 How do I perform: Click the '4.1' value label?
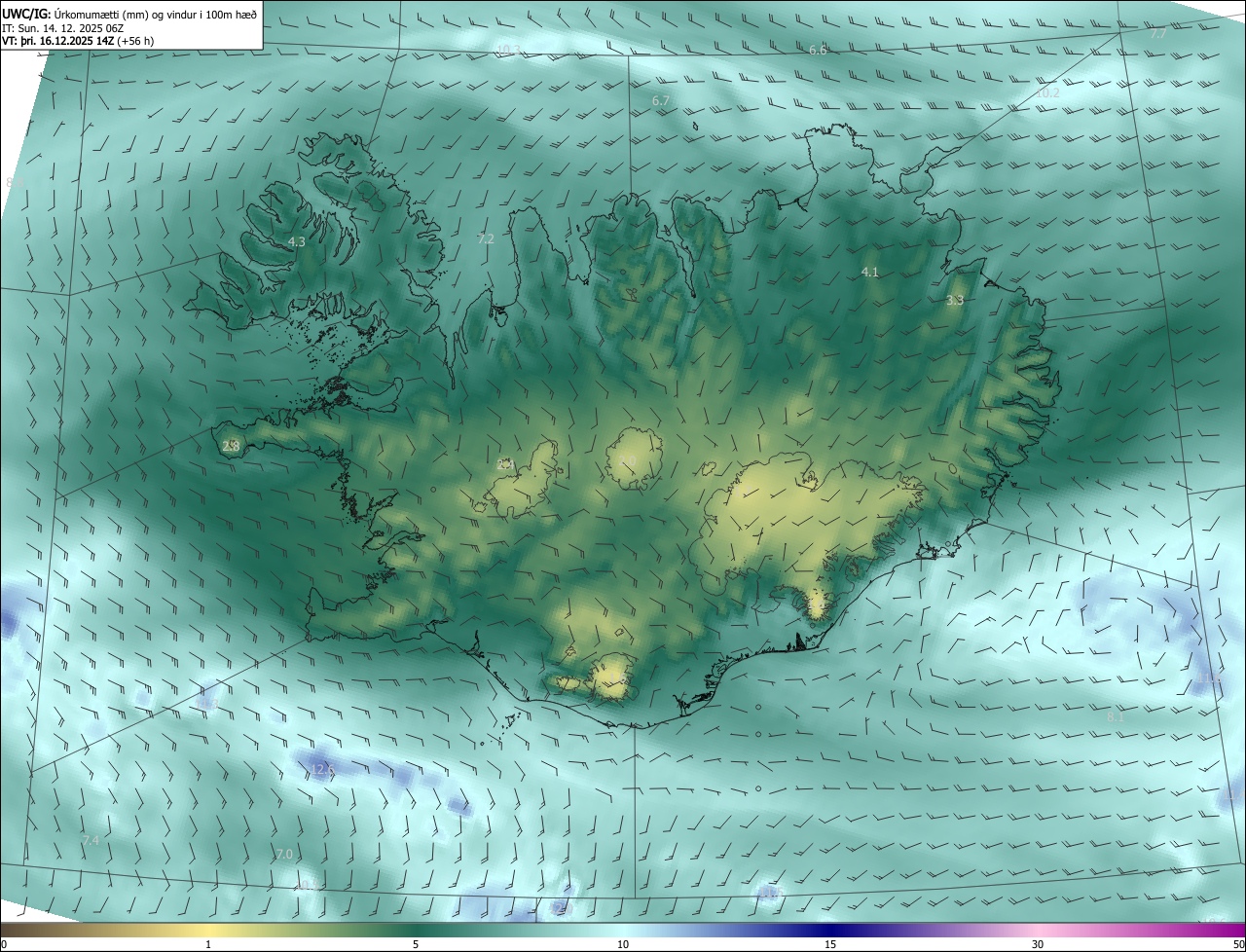pyautogui.click(x=870, y=273)
